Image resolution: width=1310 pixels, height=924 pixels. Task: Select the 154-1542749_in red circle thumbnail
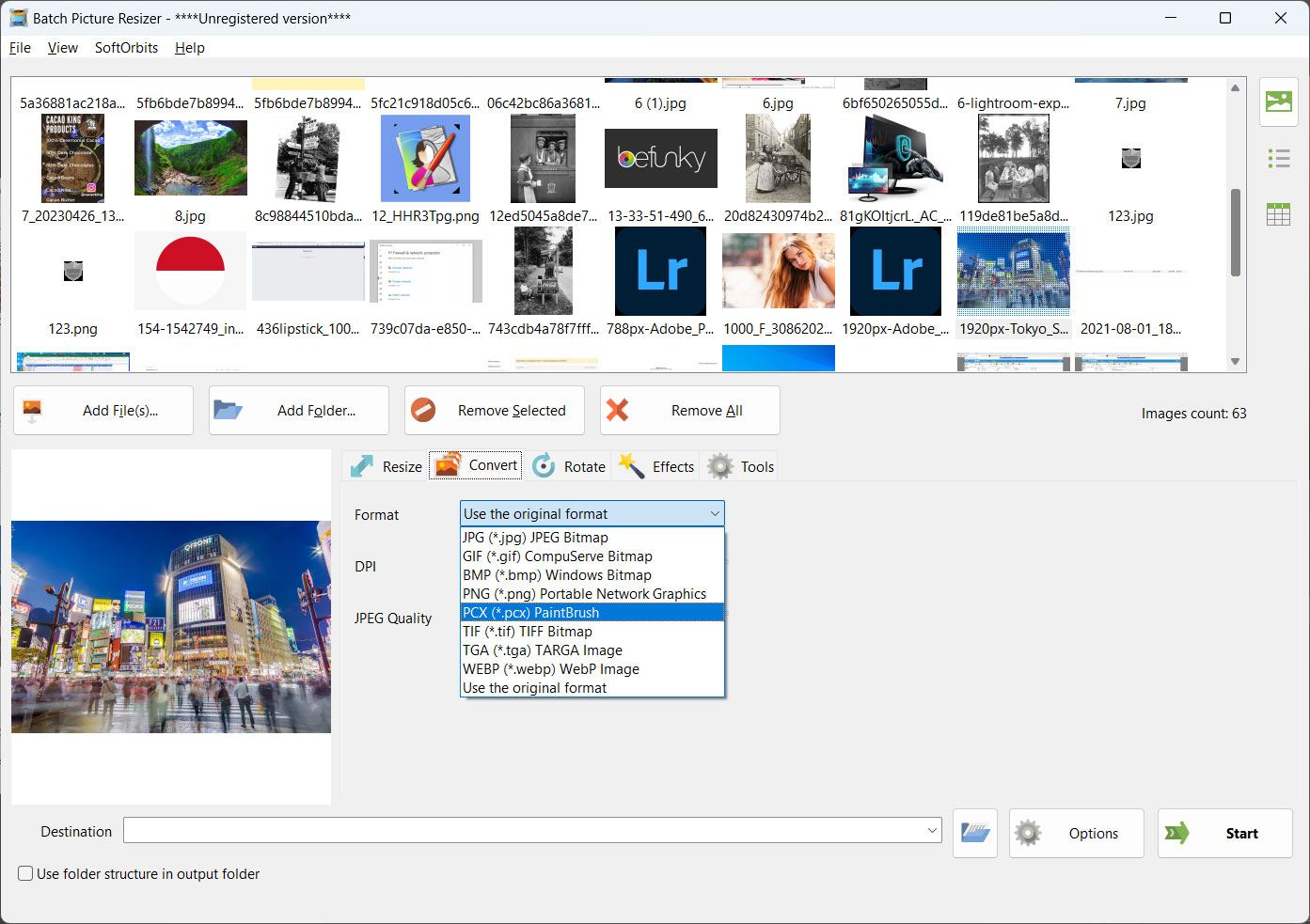[190, 271]
